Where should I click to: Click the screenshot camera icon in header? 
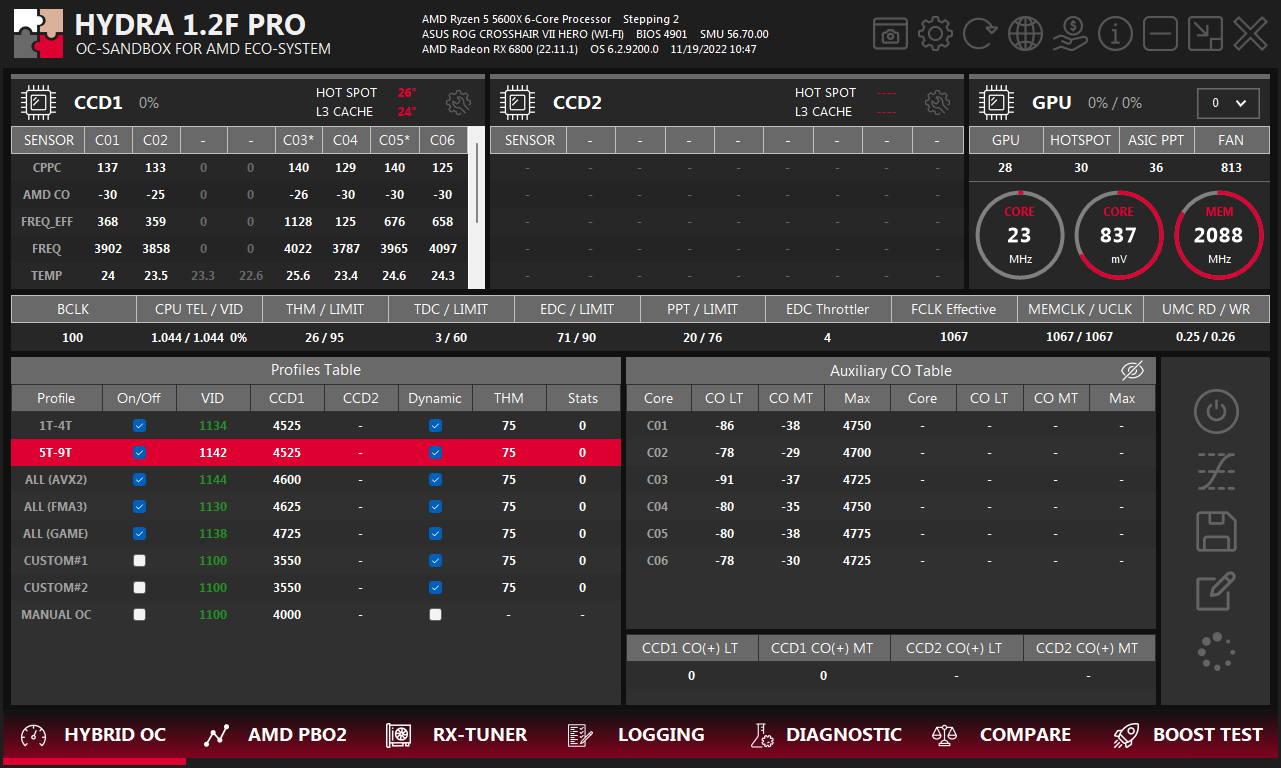point(889,34)
